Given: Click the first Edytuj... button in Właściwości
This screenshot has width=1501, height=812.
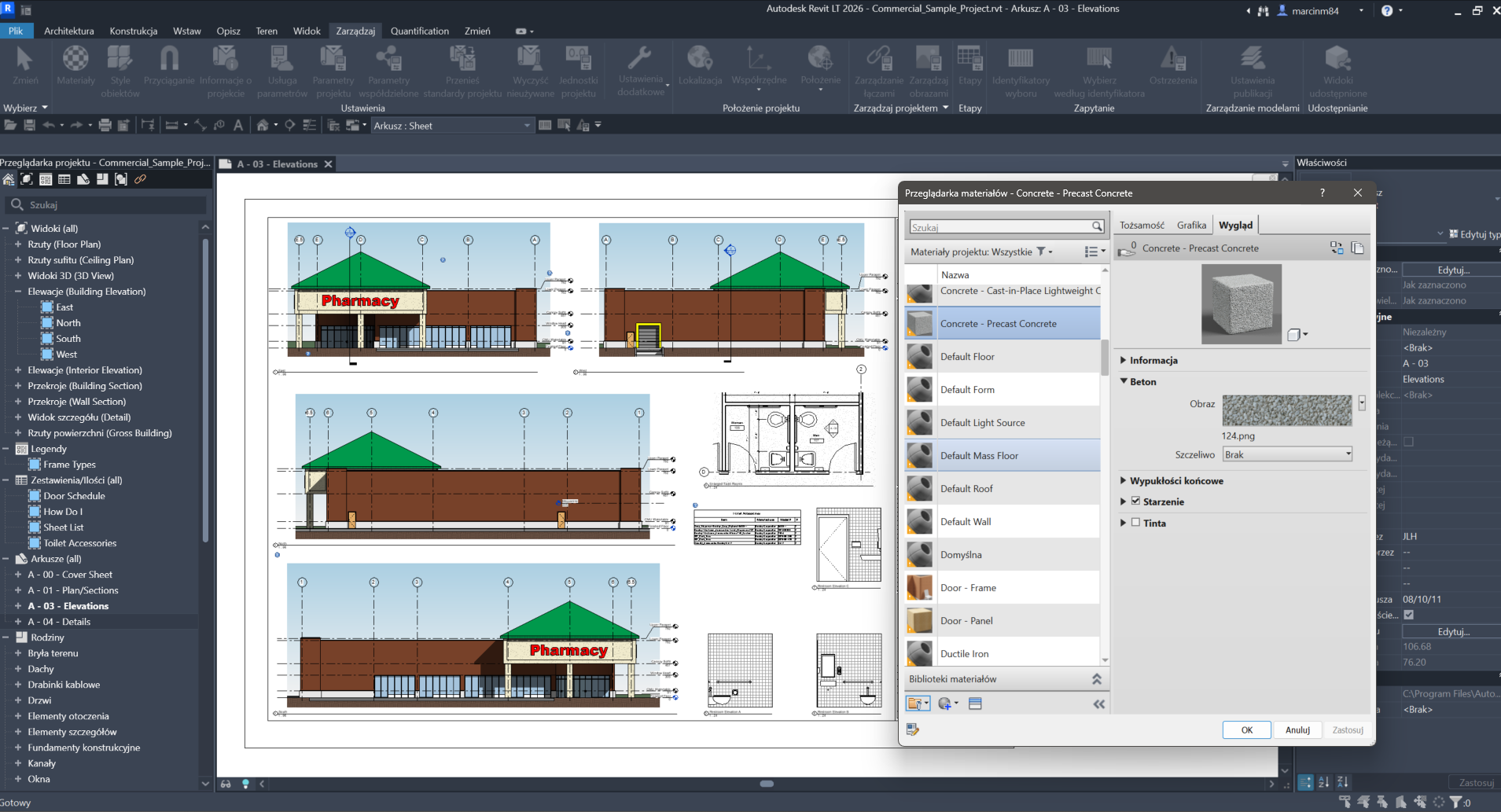Looking at the screenshot, I should point(1453,270).
